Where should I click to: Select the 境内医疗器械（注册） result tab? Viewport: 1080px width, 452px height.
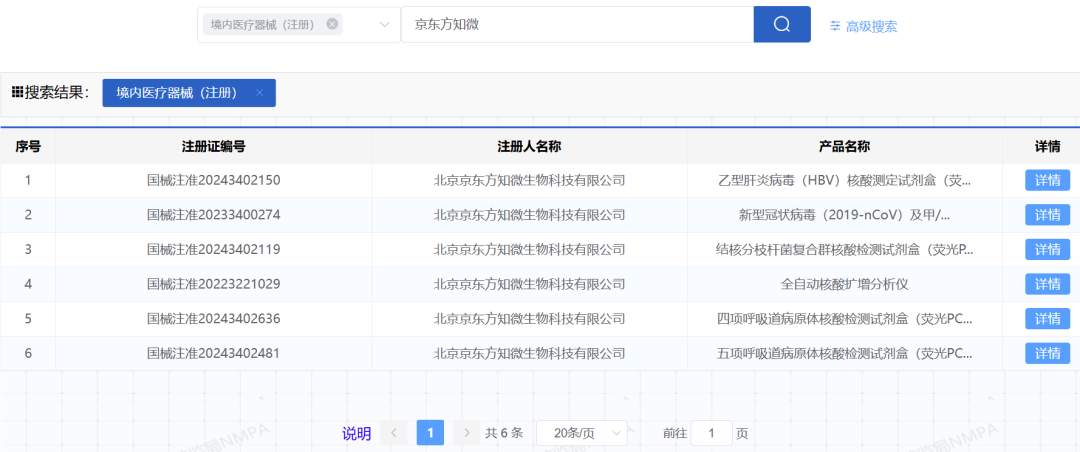coord(176,93)
